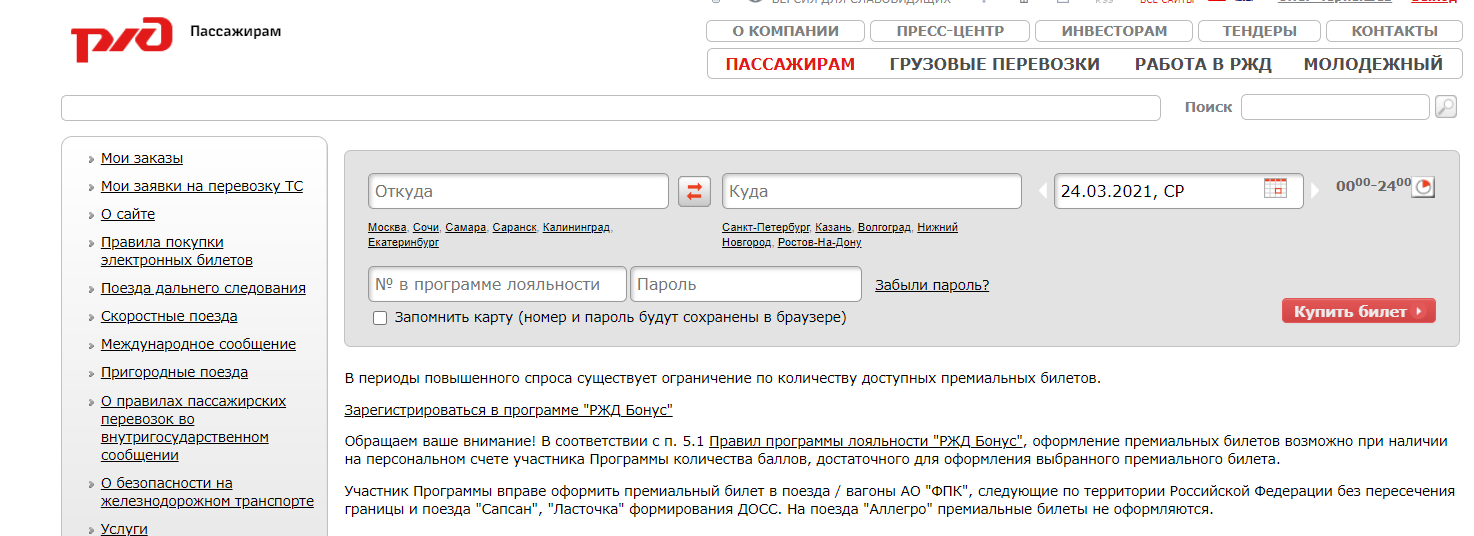This screenshot has width=1474, height=536.
Task: Go to next date arrow
Action: [x=1315, y=190]
